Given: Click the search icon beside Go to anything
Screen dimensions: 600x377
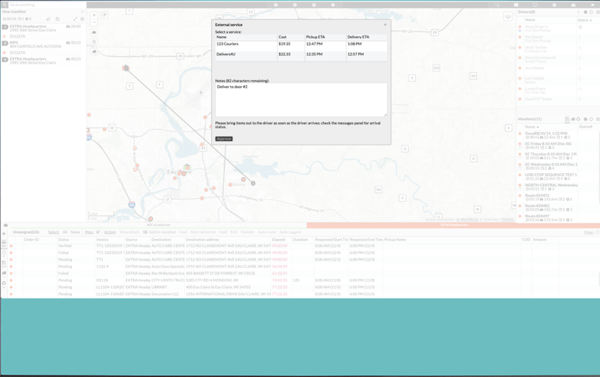Looking at the screenshot, I should click(x=5, y=5).
